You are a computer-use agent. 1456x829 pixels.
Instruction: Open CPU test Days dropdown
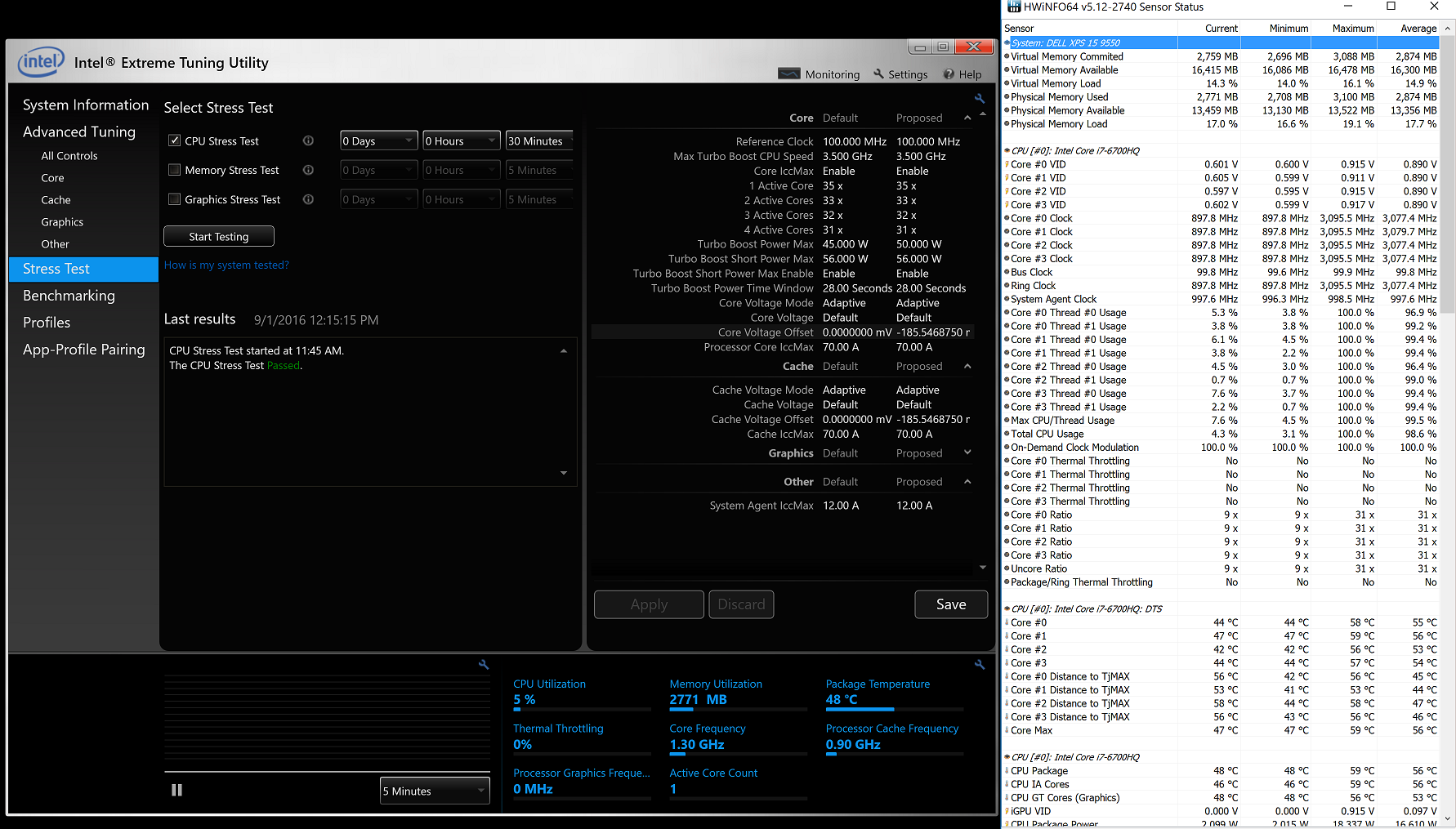(379, 140)
